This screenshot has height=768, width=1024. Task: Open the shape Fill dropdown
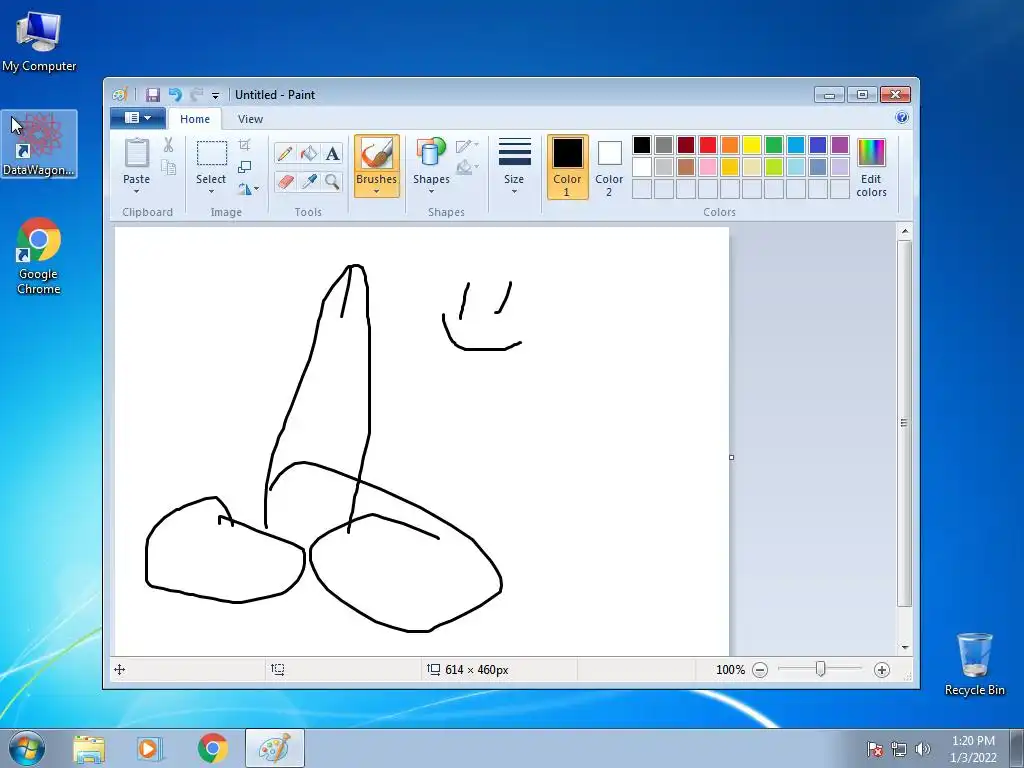(x=467, y=168)
